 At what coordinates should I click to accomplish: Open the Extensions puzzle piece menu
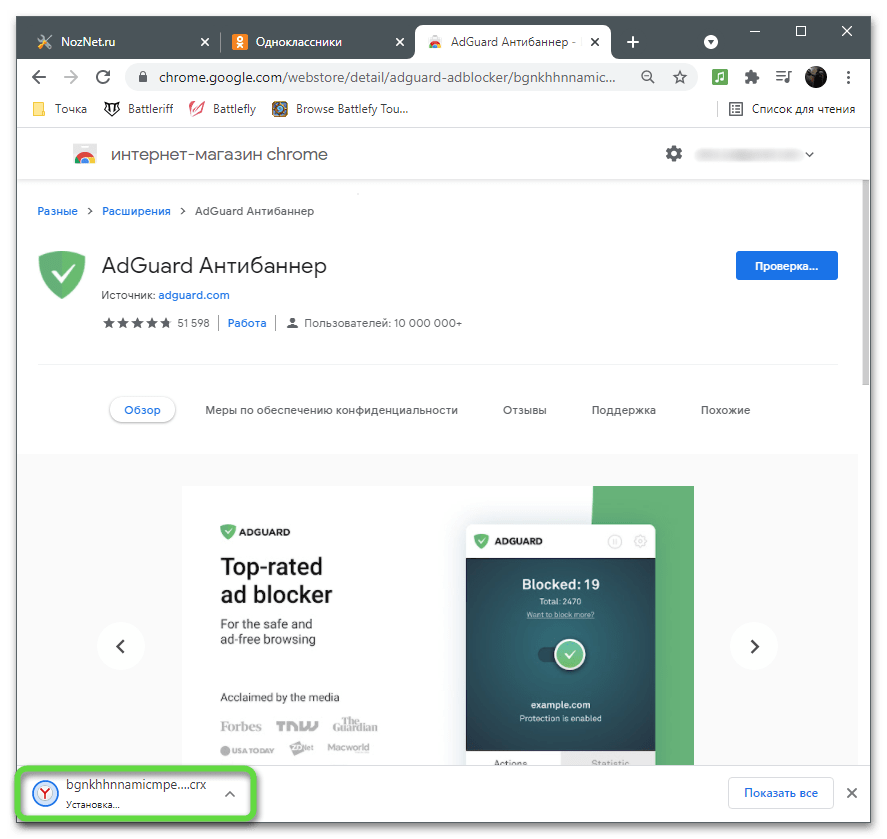751,77
